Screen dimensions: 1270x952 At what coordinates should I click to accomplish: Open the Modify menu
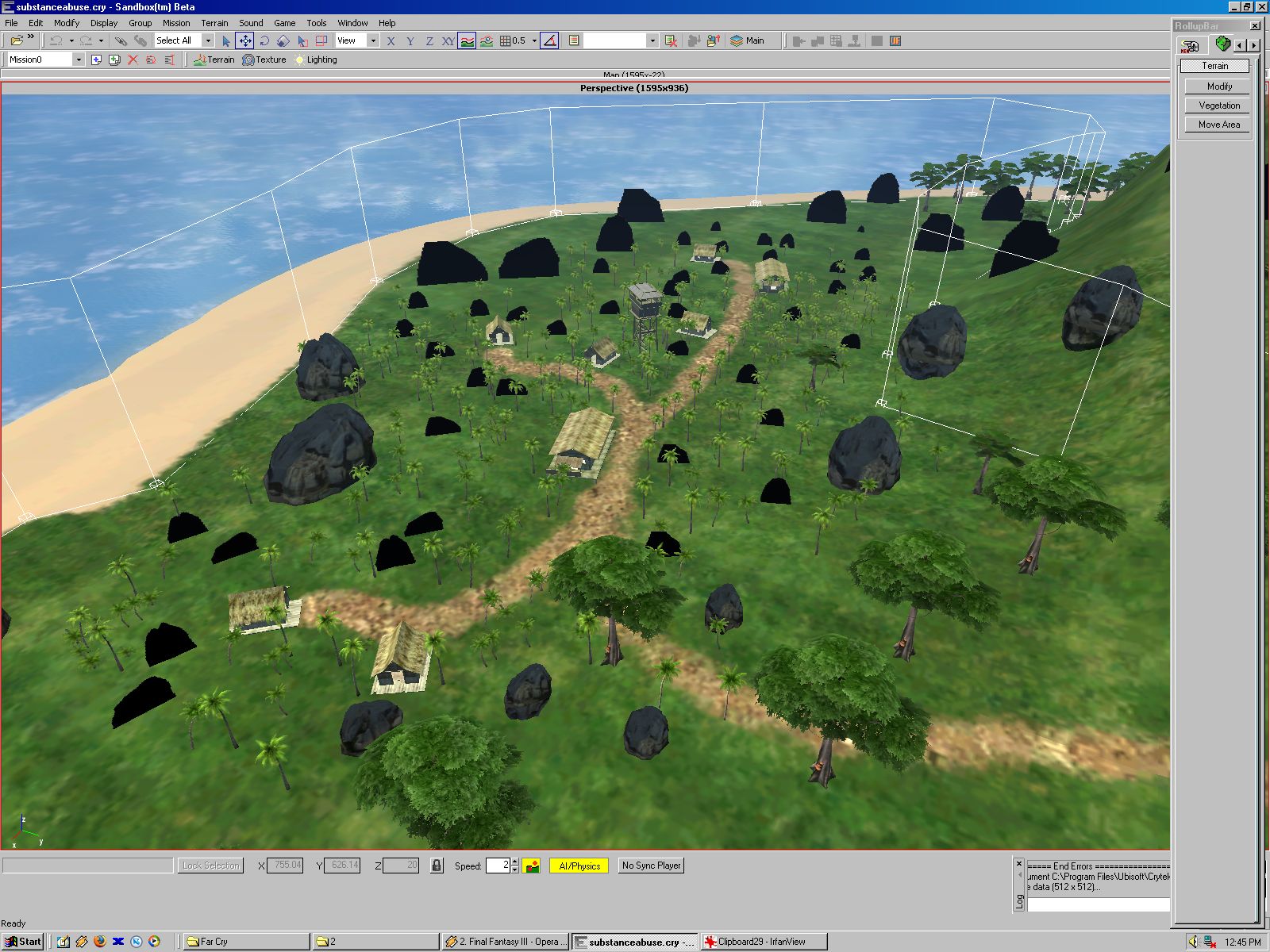click(67, 23)
